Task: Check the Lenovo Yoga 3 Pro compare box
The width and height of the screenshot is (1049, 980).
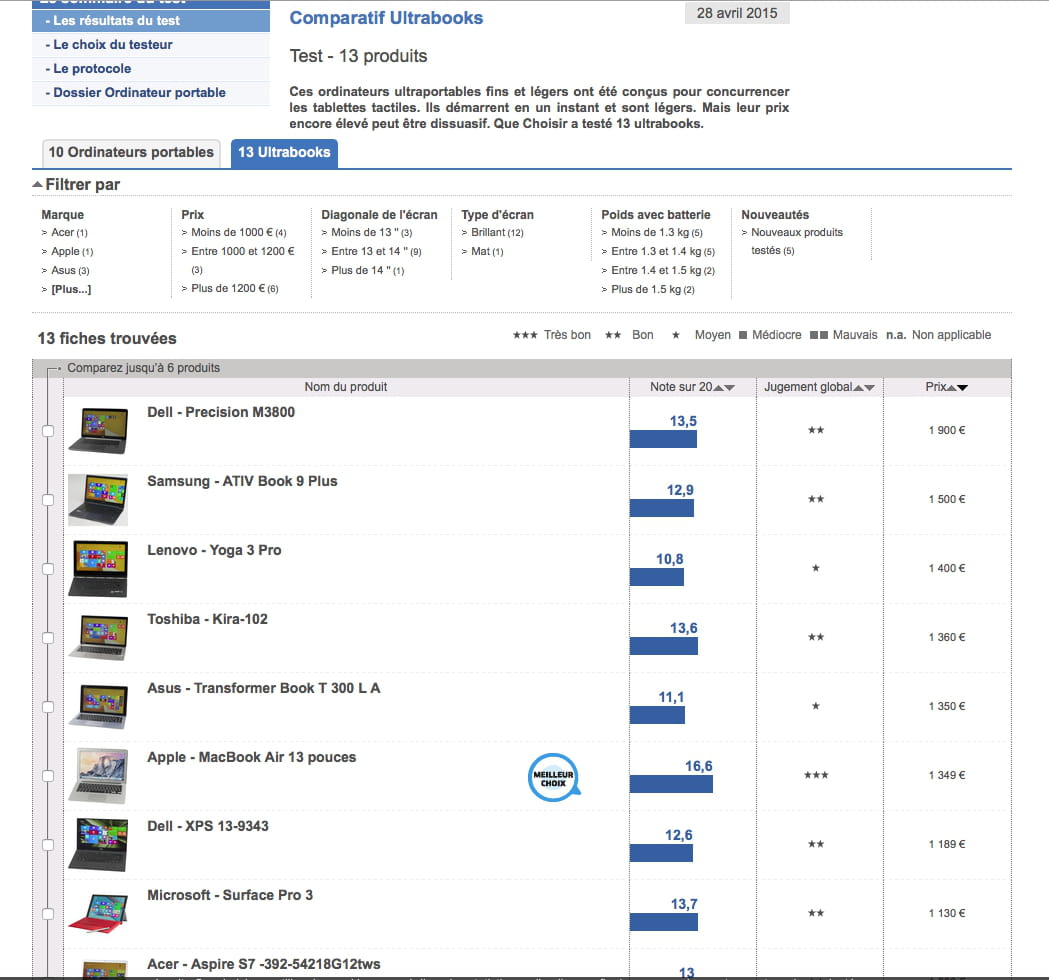Action: (x=48, y=569)
